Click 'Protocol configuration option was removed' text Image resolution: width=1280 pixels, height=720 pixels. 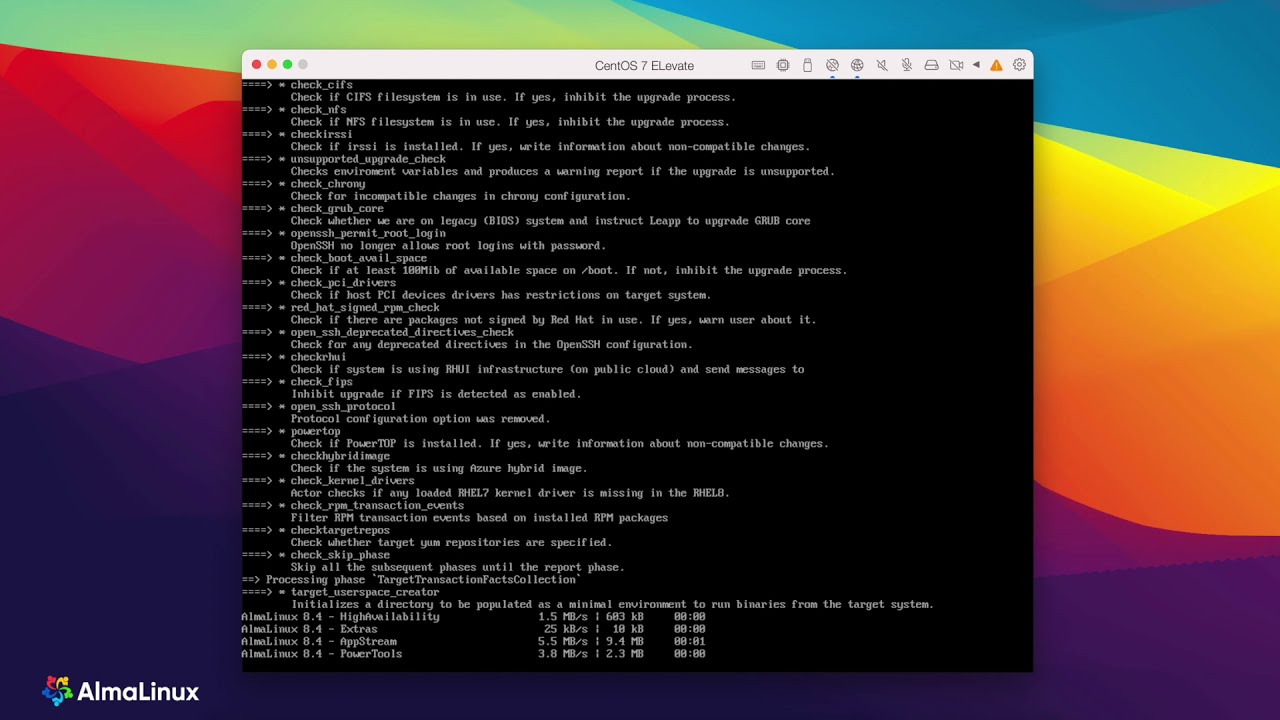[x=421, y=419]
